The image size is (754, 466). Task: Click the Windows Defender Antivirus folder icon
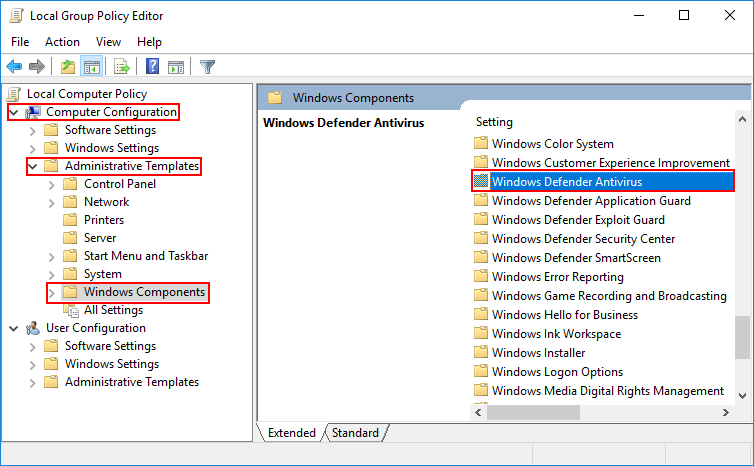481,181
